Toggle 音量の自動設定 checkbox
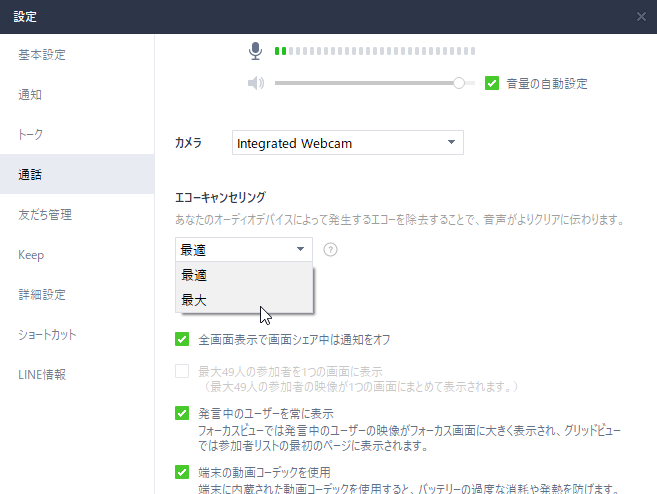Screen dimensions: 657x494 pos(492,83)
